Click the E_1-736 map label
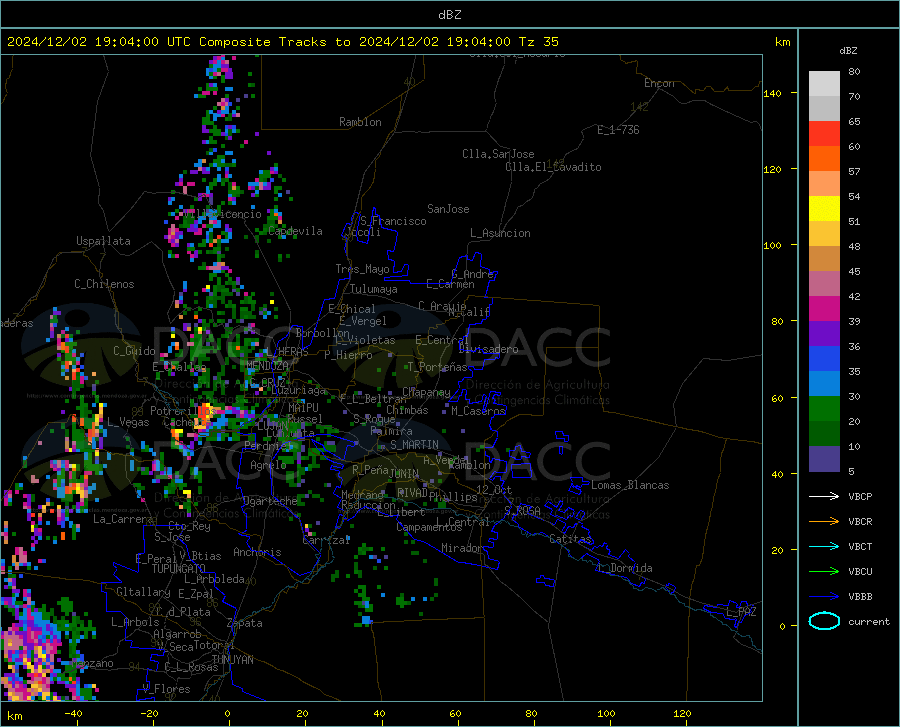Image resolution: width=900 pixels, height=727 pixels. 618,130
